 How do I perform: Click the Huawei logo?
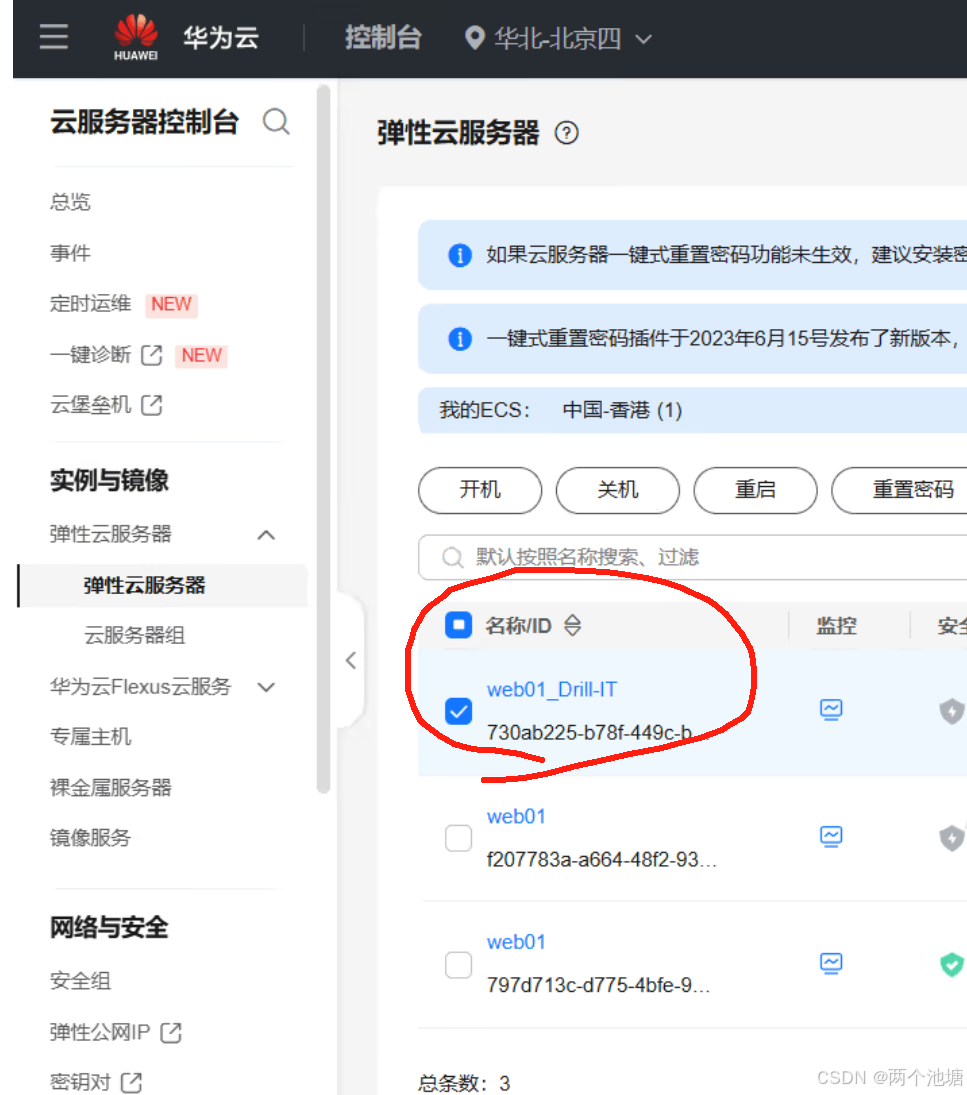pyautogui.click(x=136, y=38)
